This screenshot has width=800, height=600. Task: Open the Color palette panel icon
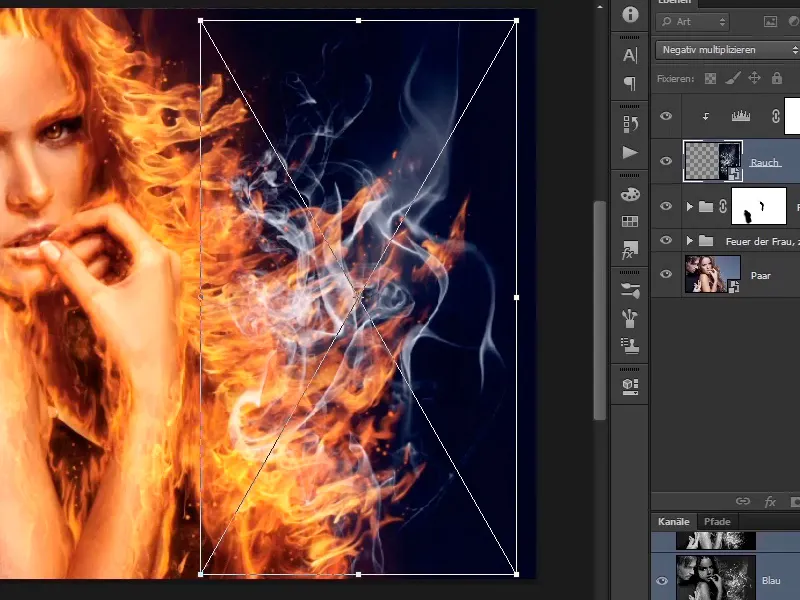click(630, 194)
